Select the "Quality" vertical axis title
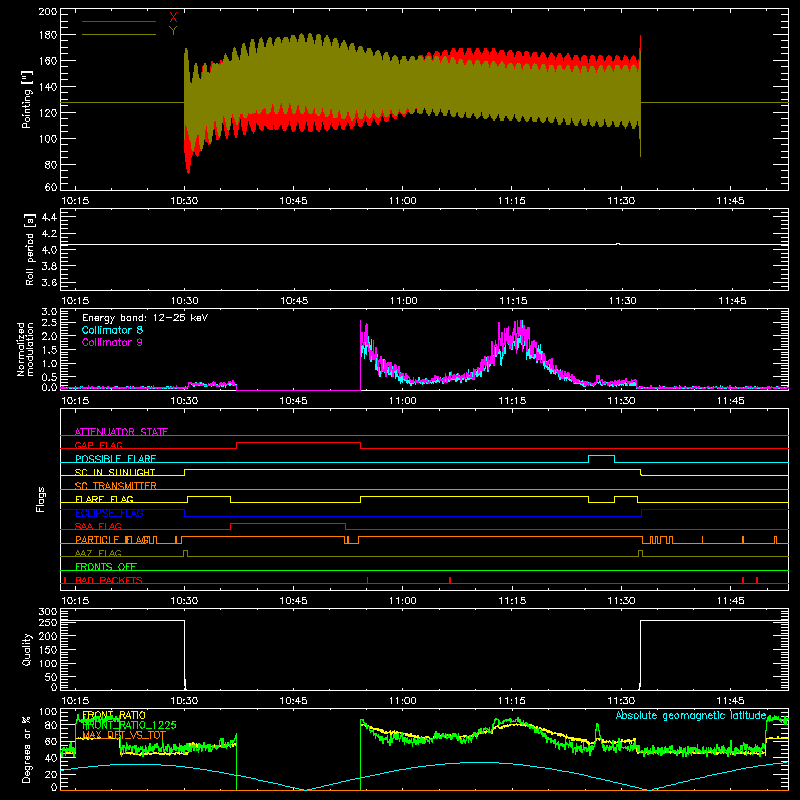Screen dimensions: 800x800 click(27, 649)
